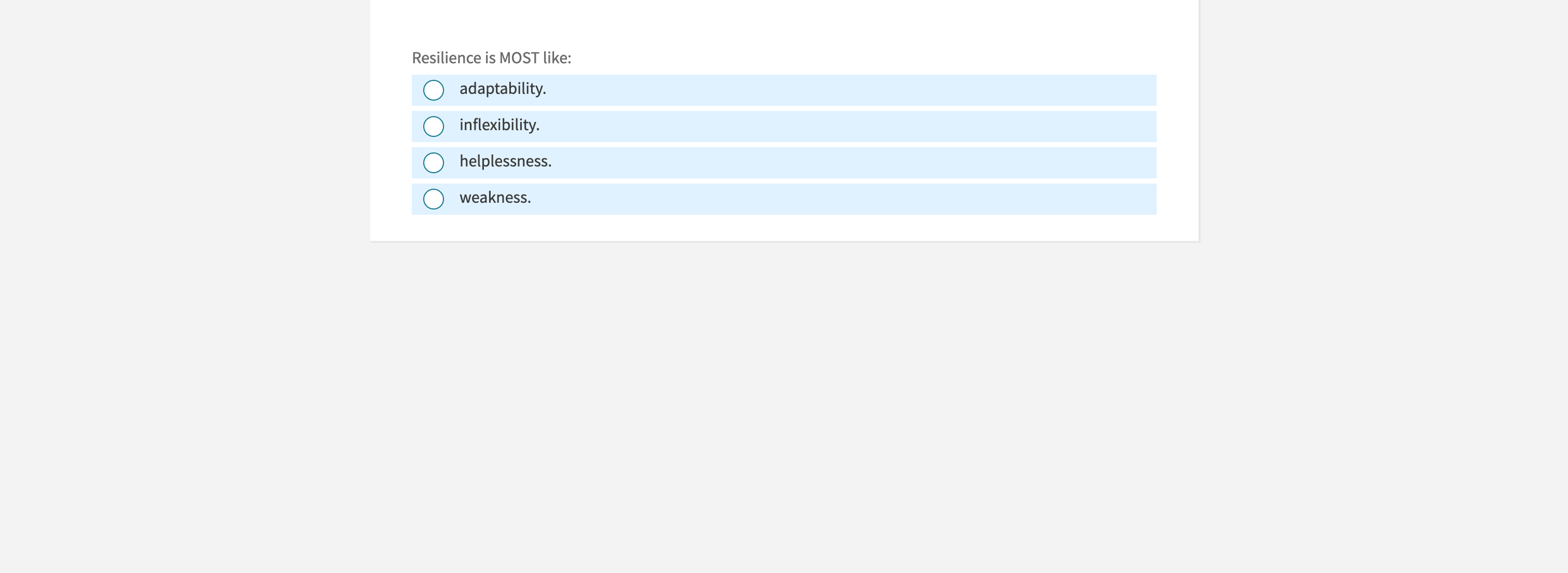The height and width of the screenshot is (573, 1568).
Task: Choose the 'inflexibility.' radio circle
Action: pyautogui.click(x=433, y=127)
